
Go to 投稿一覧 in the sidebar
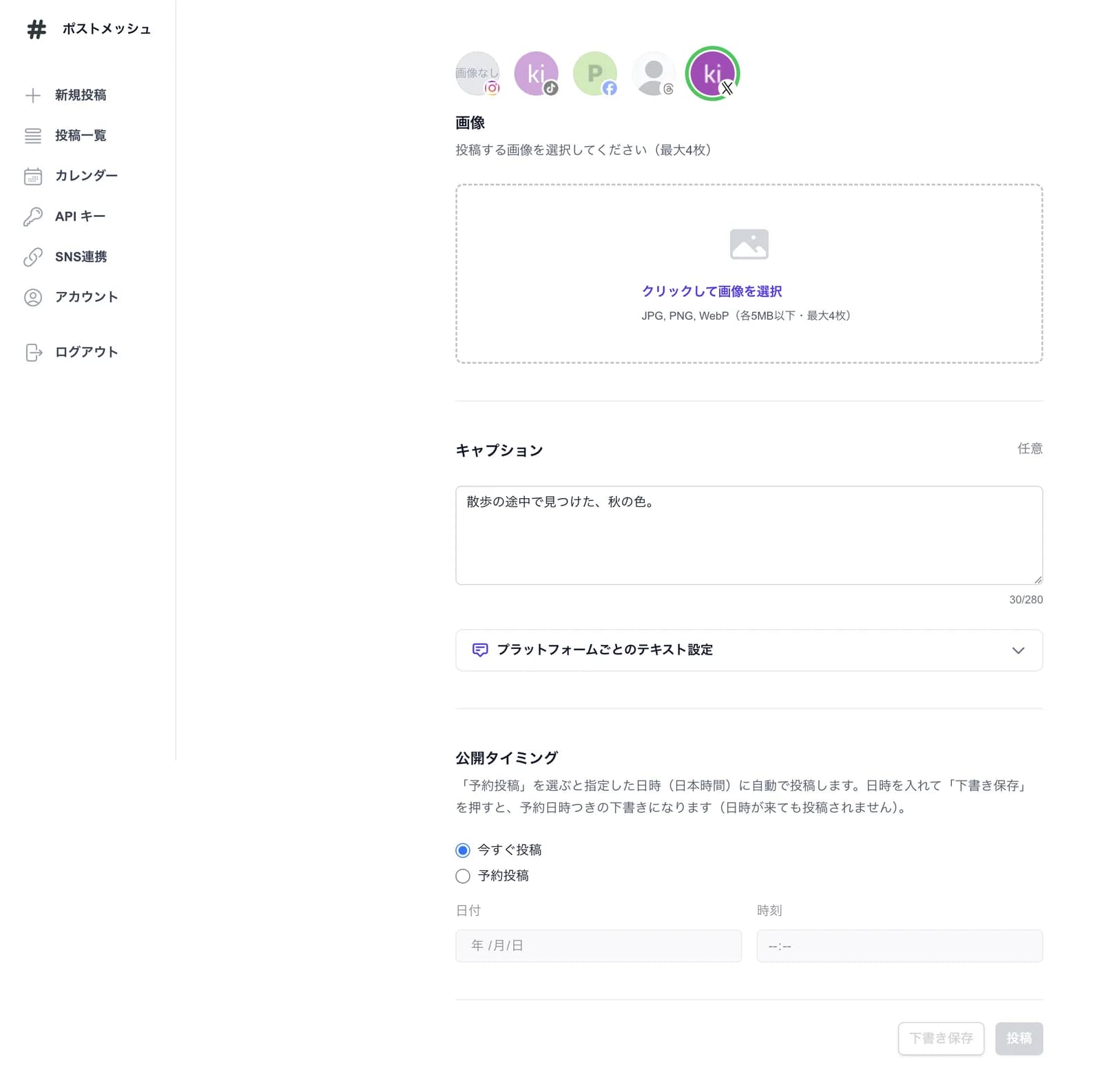tap(81, 136)
